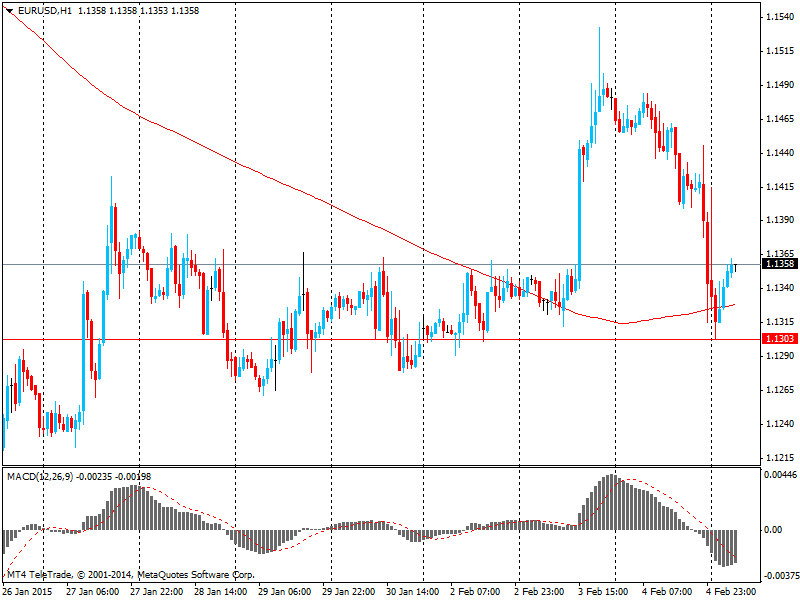
Task: Click the 1.1215 price axis label
Action: pos(780,458)
